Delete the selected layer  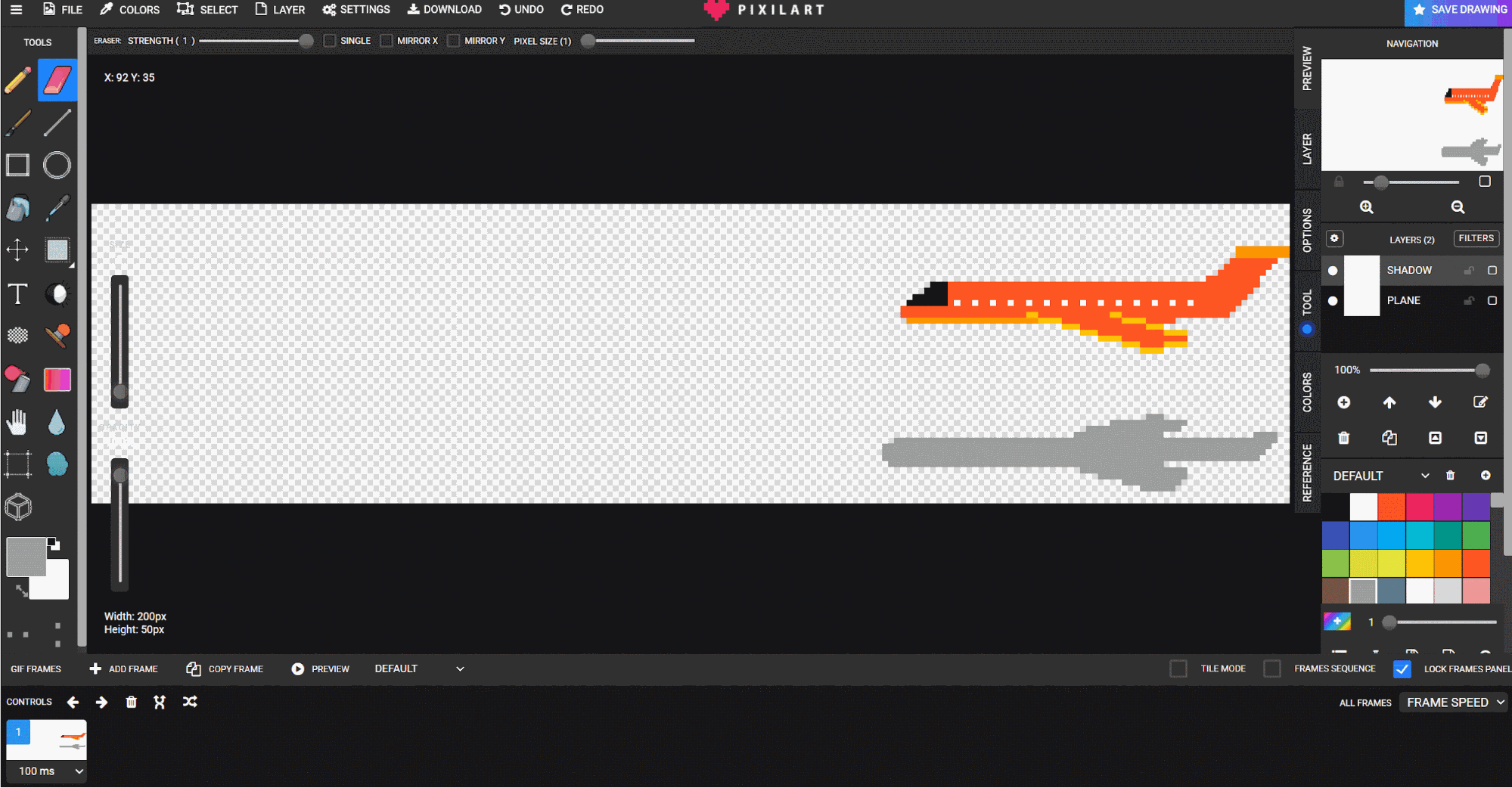1343,438
